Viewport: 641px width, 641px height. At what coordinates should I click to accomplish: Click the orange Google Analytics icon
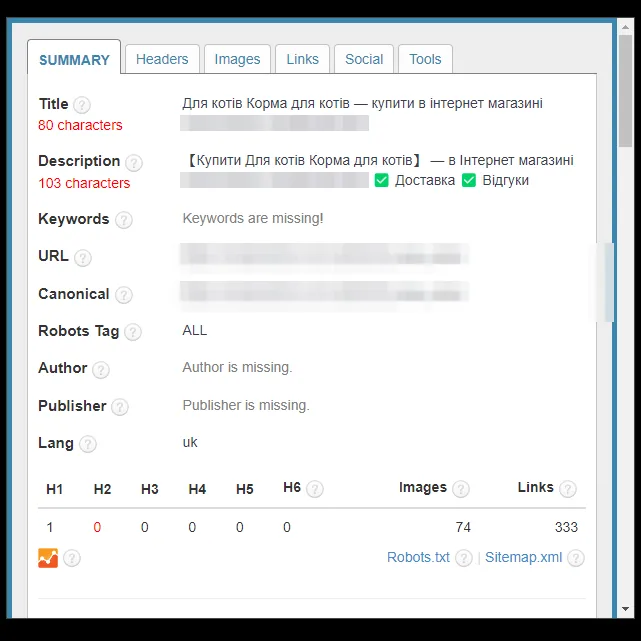click(48, 558)
